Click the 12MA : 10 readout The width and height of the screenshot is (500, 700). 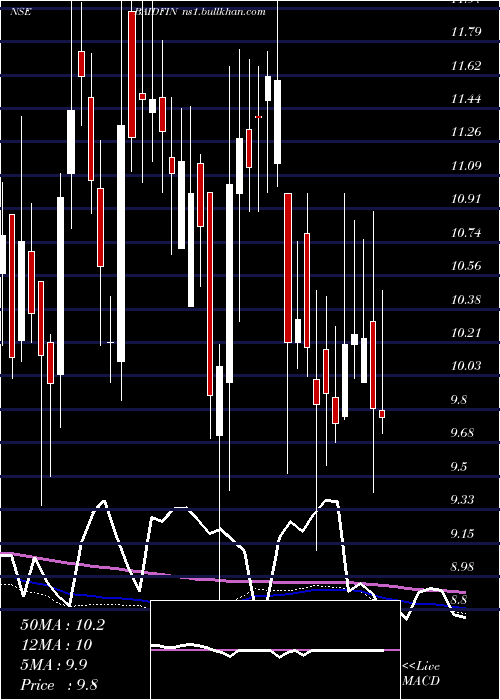56,645
